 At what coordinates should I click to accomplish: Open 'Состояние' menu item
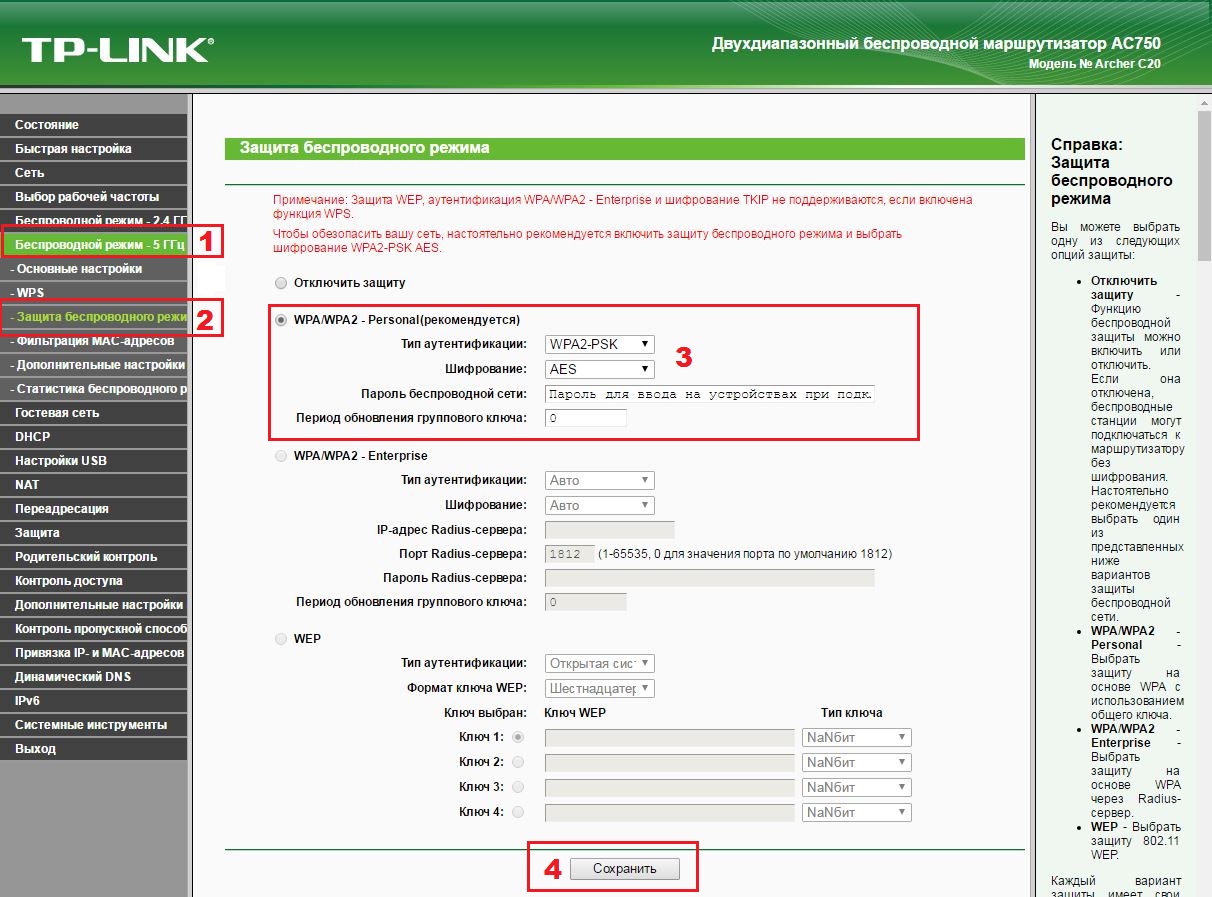click(x=93, y=125)
